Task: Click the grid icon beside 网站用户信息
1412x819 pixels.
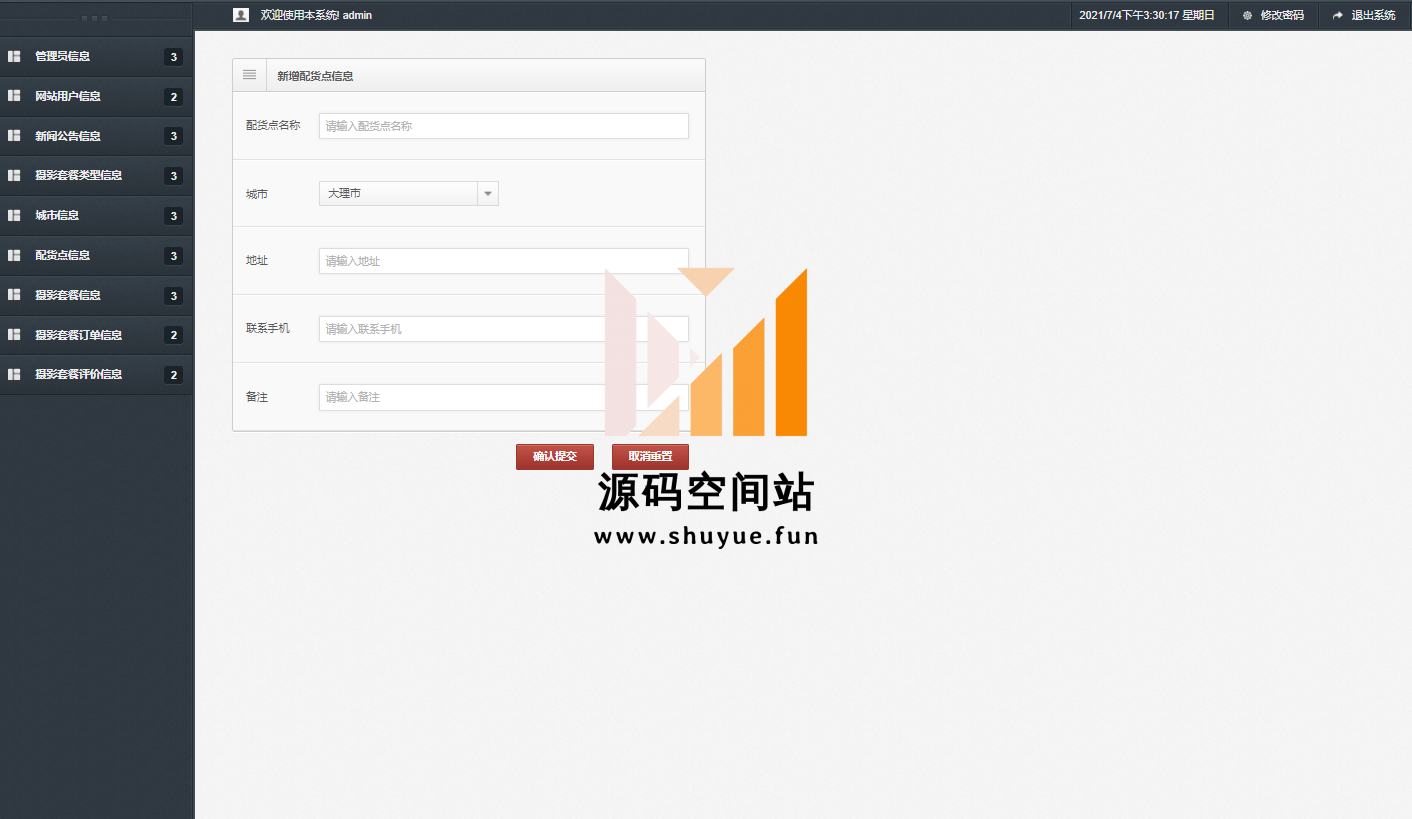Action: point(14,96)
